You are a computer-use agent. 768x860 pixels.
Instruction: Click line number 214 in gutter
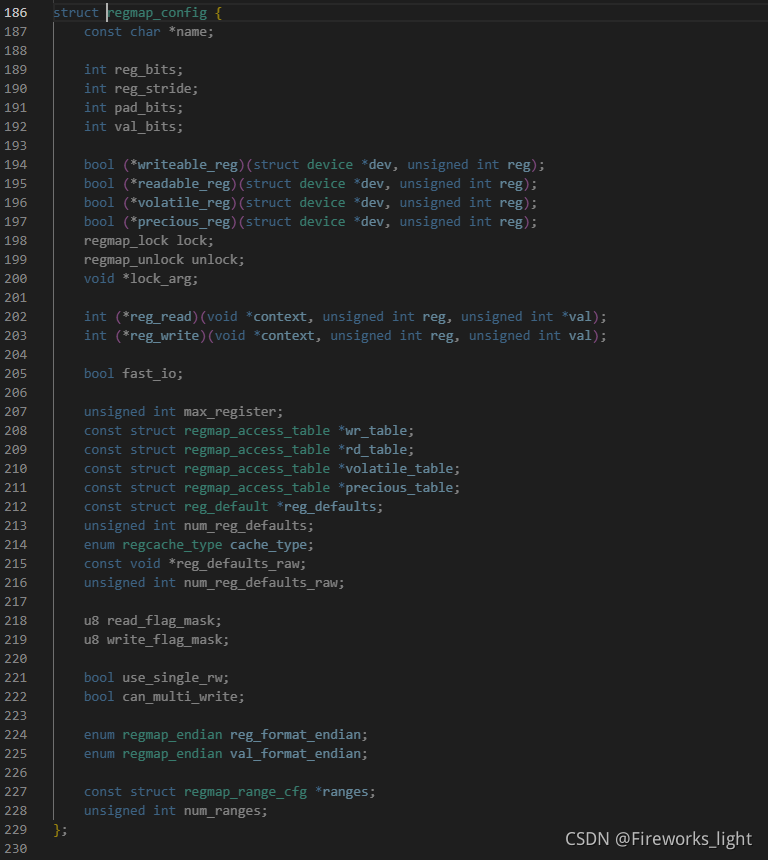[x=15, y=545]
